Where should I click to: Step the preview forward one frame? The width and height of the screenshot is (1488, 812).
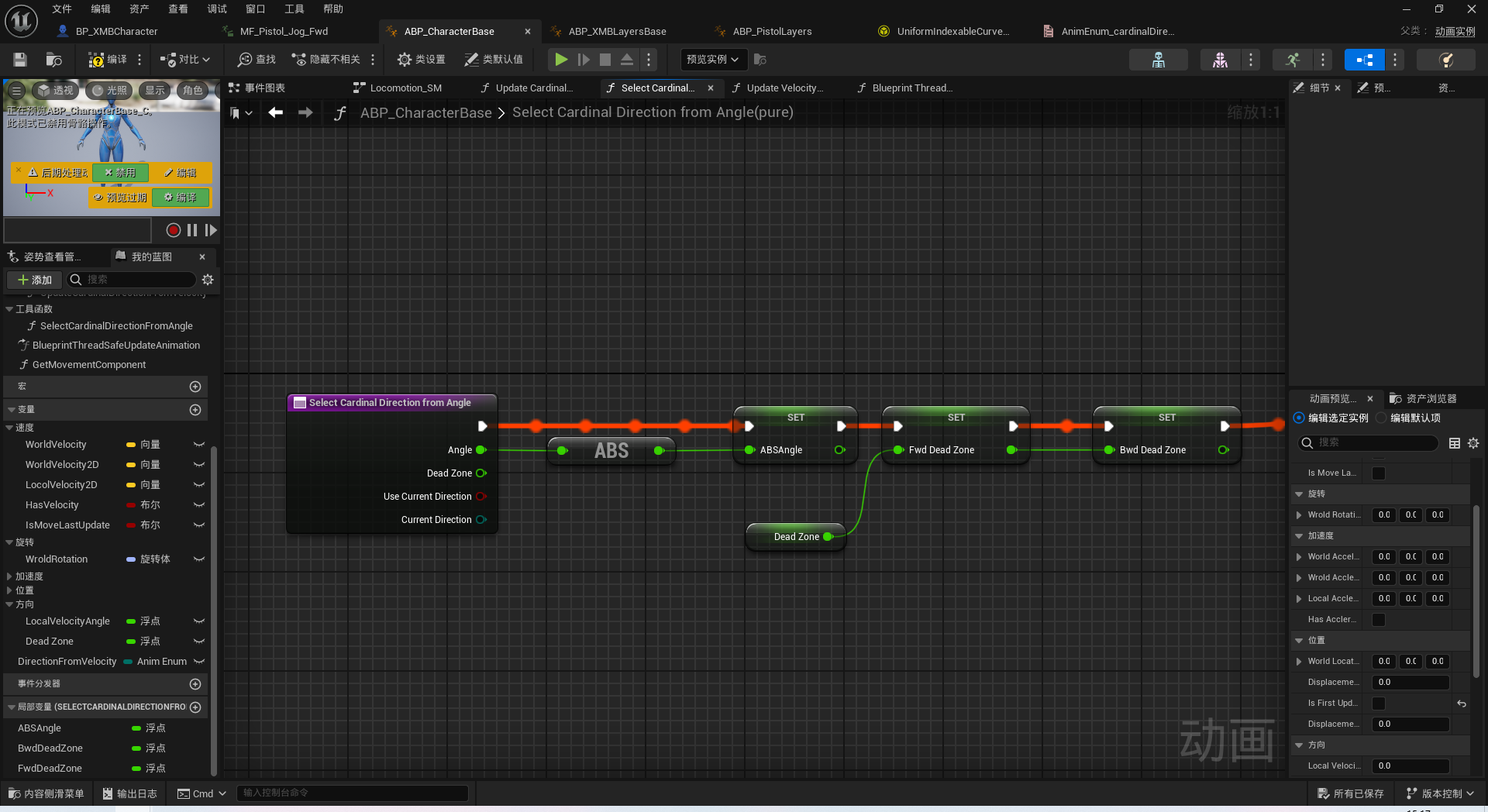[x=211, y=230]
